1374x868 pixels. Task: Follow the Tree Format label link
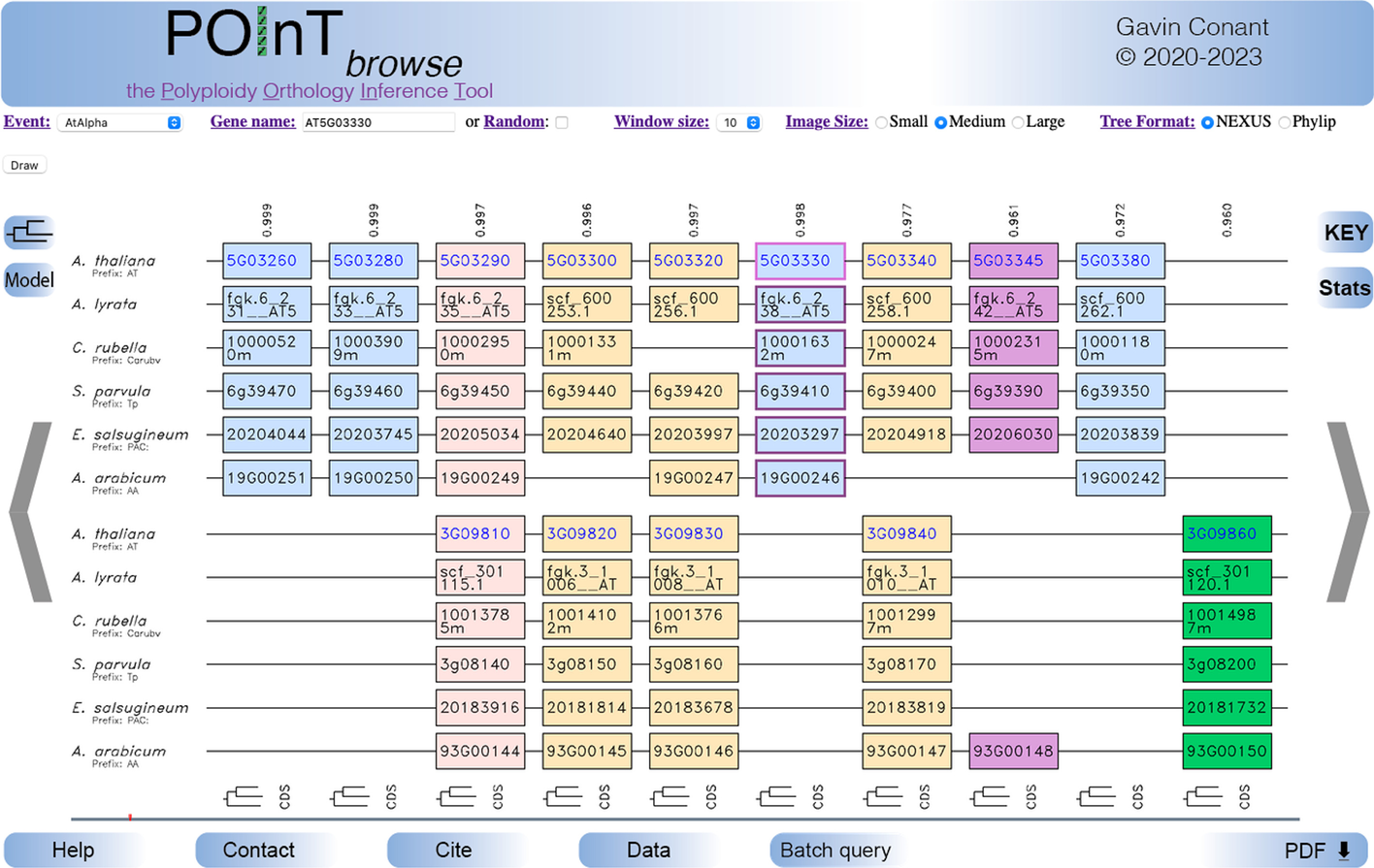1147,121
